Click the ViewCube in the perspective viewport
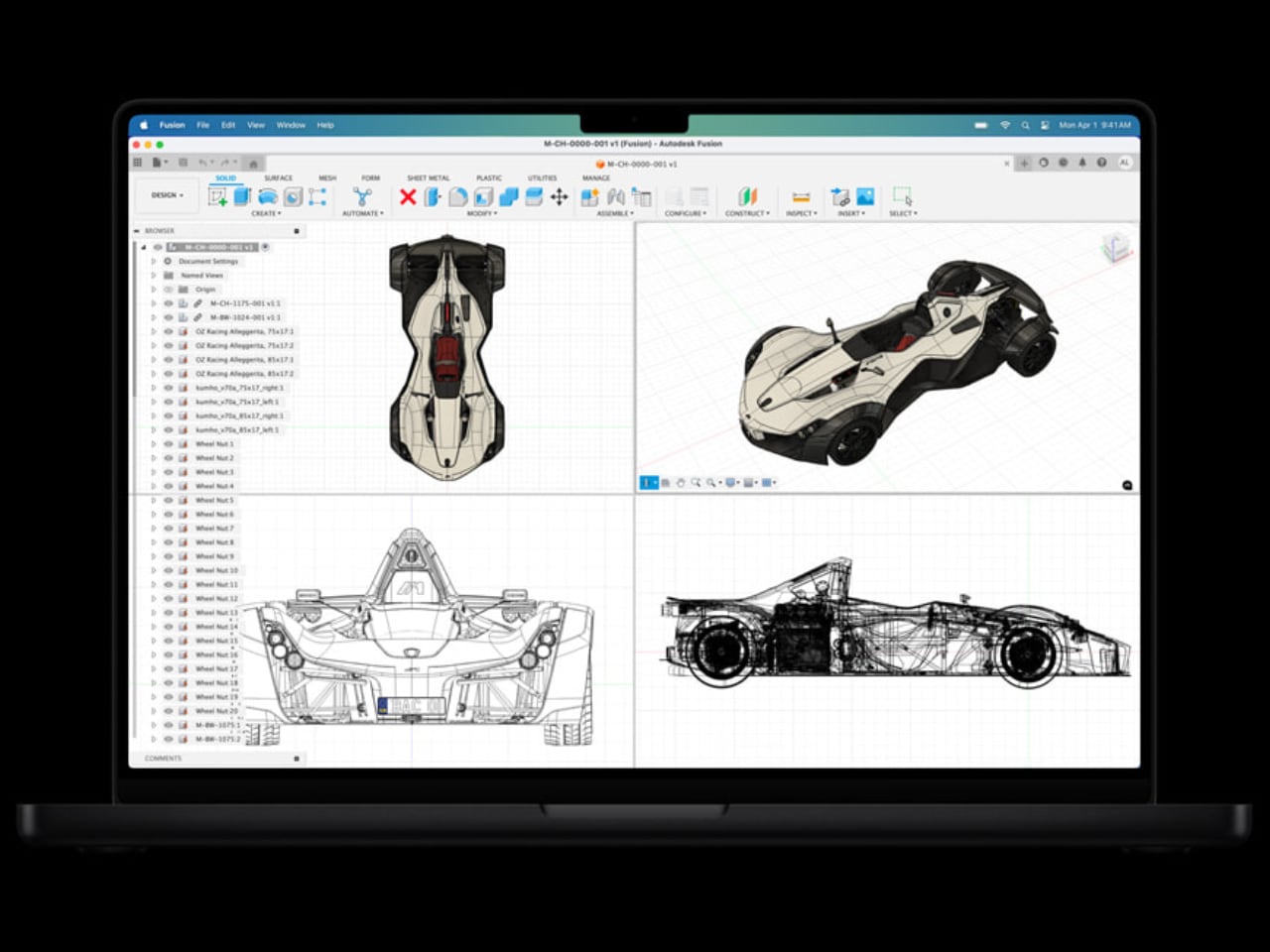The image size is (1270, 952). [x=1116, y=248]
